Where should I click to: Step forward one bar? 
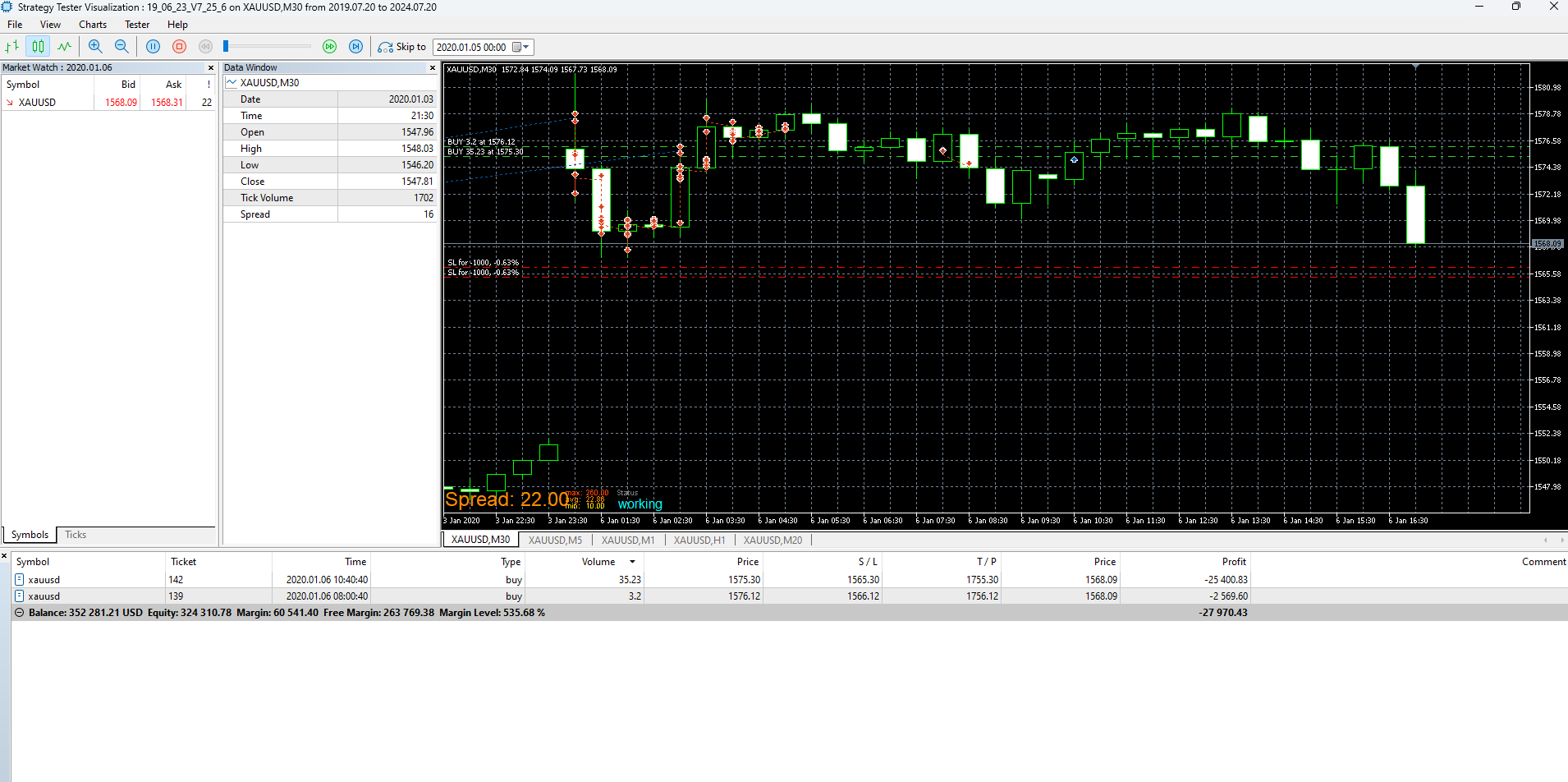[x=355, y=47]
